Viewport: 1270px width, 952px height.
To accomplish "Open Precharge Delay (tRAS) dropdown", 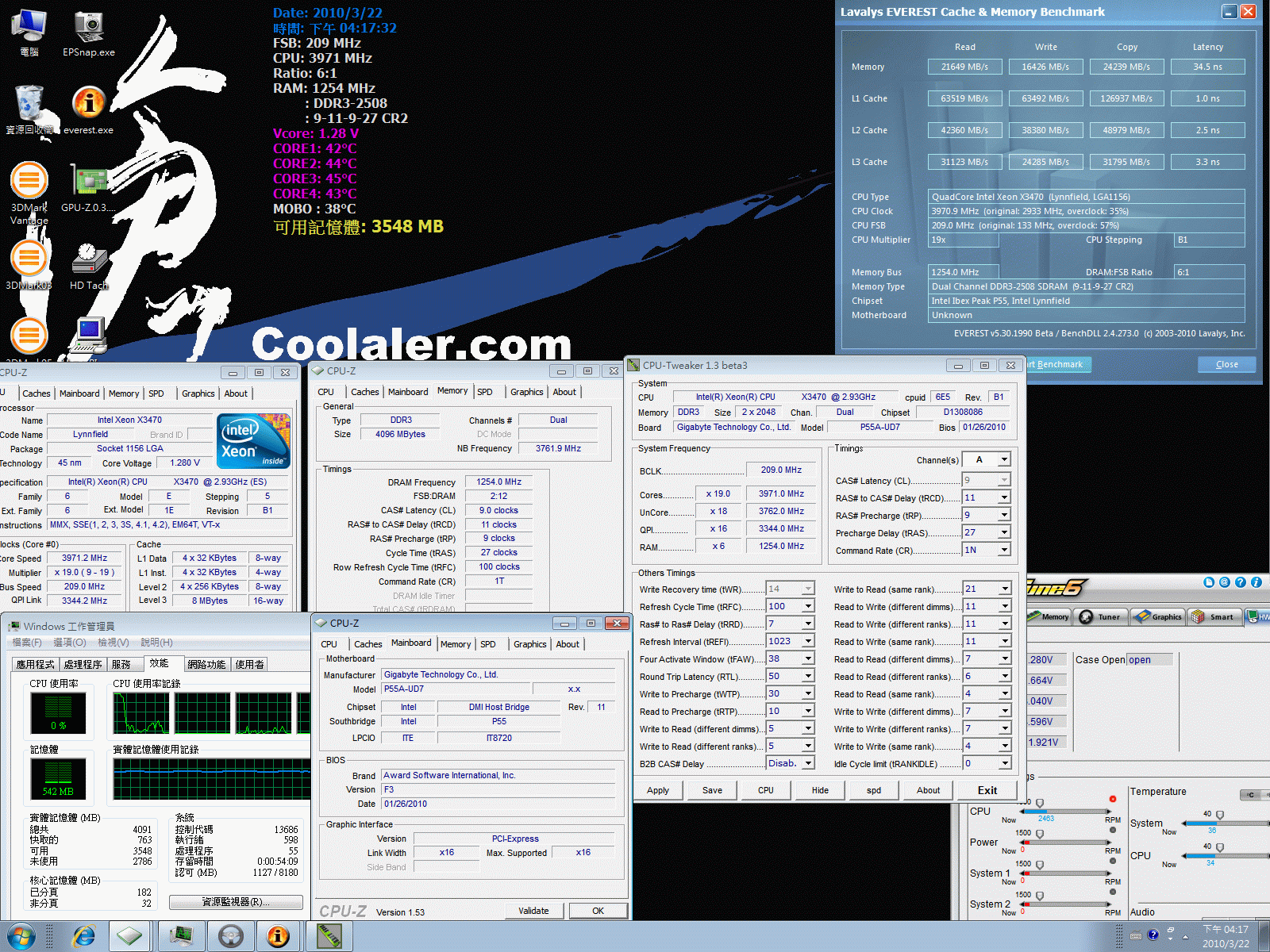I will [1004, 533].
